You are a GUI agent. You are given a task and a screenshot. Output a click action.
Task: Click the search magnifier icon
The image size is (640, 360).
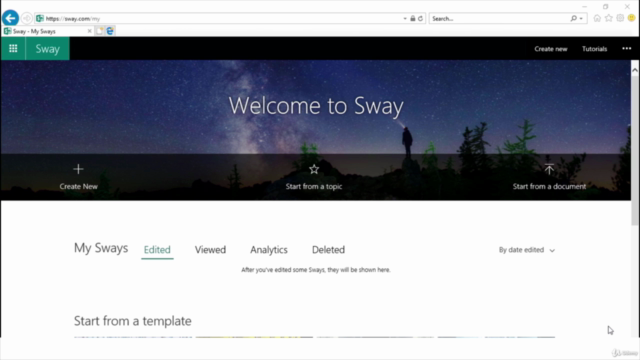click(x=573, y=18)
